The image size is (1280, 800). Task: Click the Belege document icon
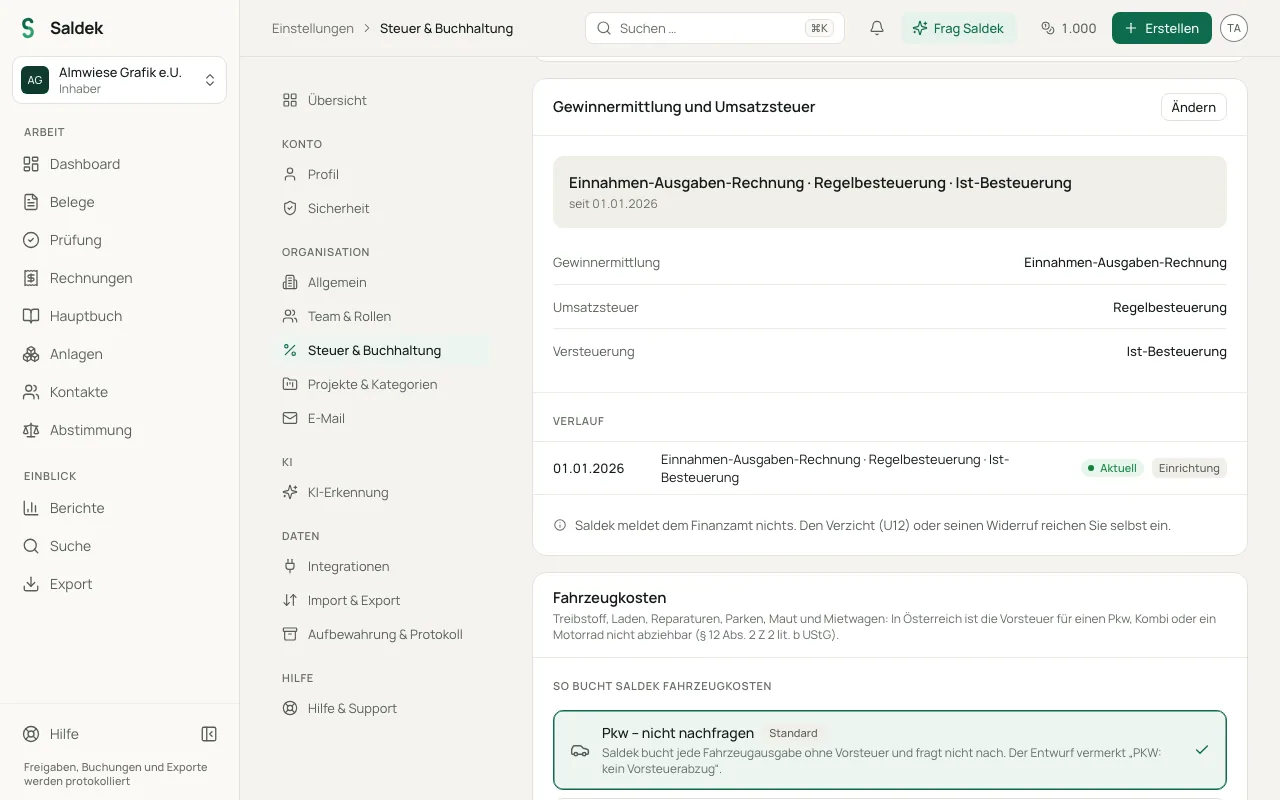(x=31, y=202)
